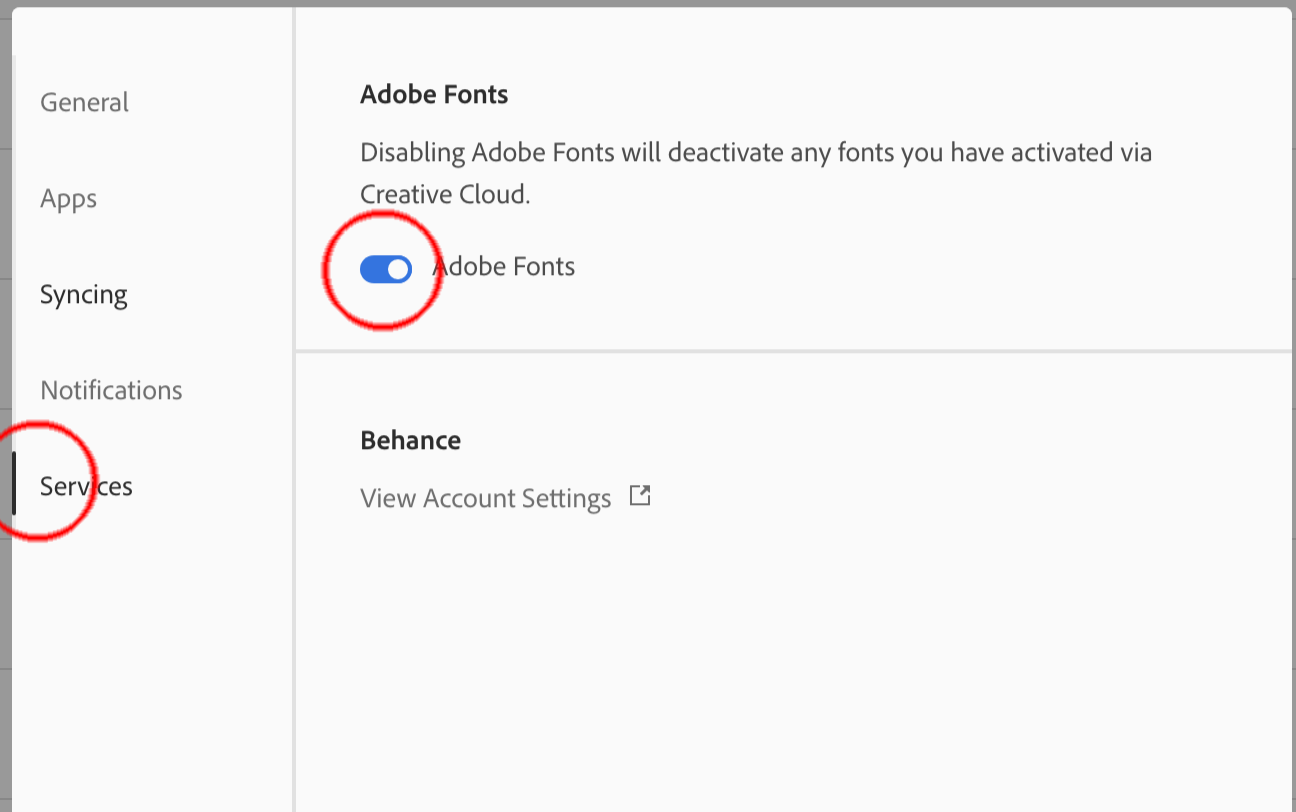This screenshot has height=812, width=1296.
Task: Disable the Adobe Fonts toggle switch
Action: [385, 268]
